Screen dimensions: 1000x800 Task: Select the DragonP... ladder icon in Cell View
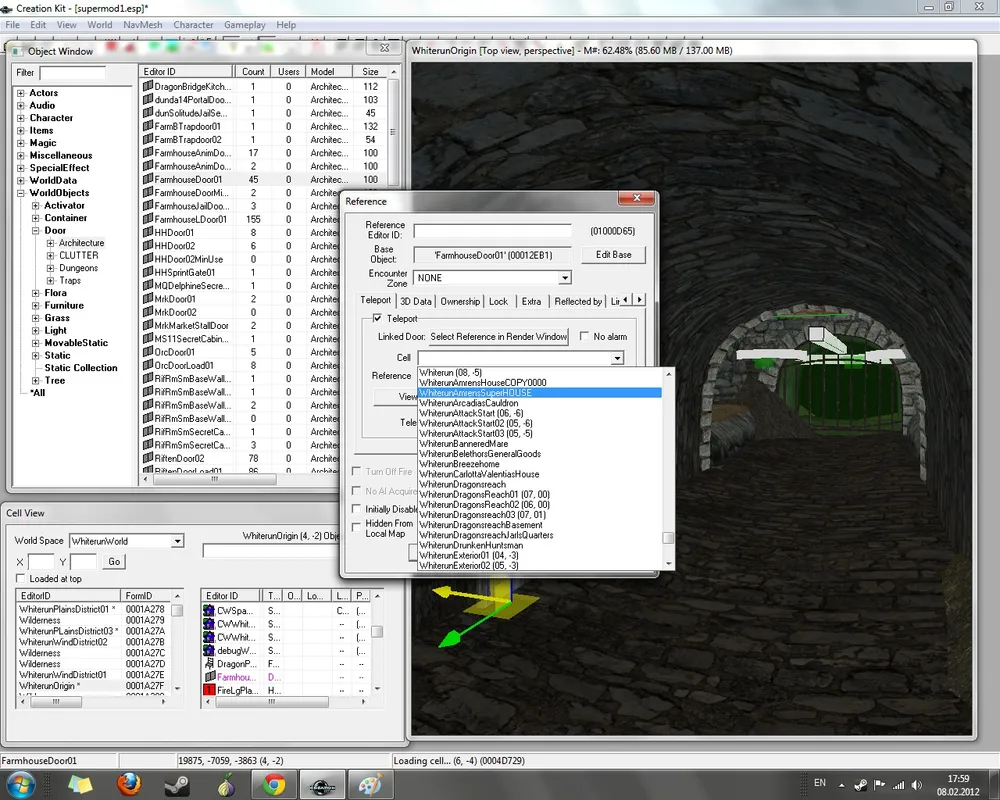[209, 664]
